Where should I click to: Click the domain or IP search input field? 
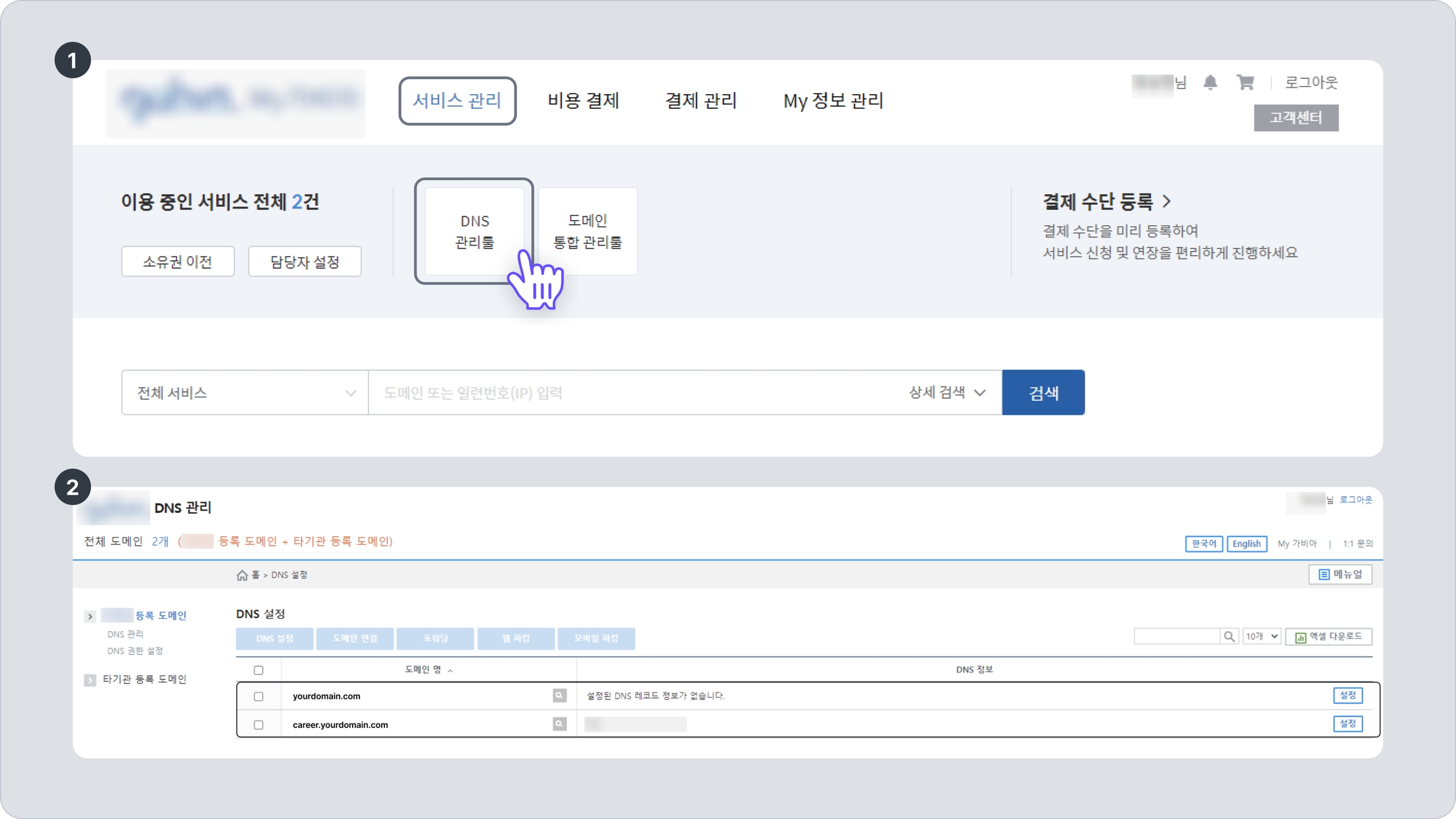pyautogui.click(x=632, y=392)
